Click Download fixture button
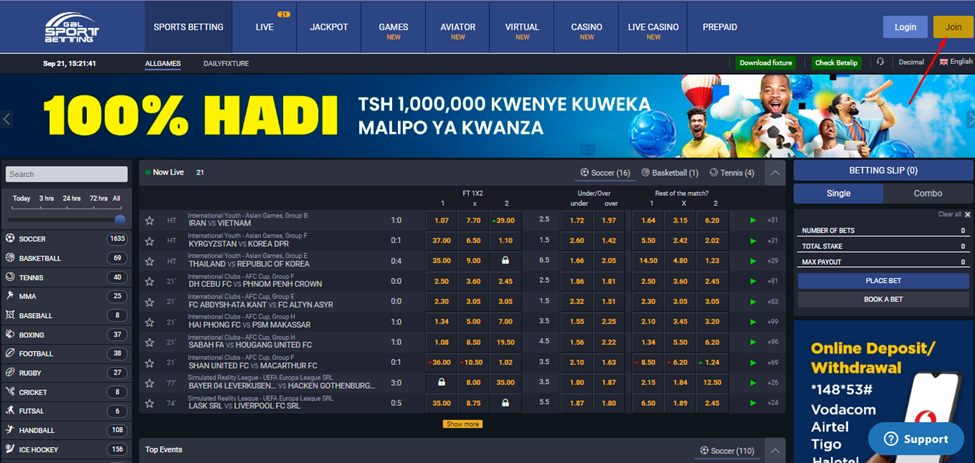This screenshot has height=463, width=975. tap(765, 63)
